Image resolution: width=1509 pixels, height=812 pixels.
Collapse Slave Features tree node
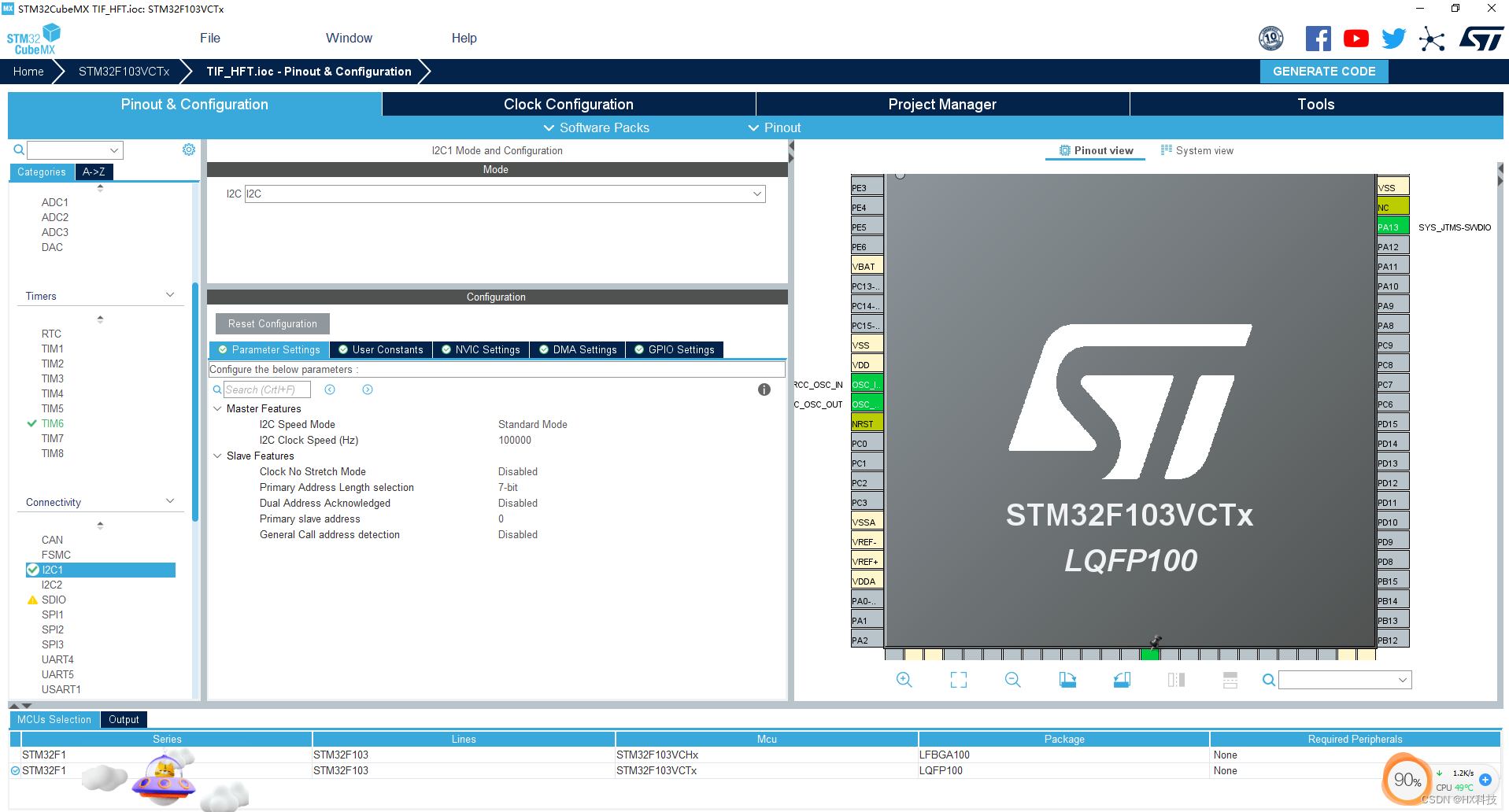point(217,456)
